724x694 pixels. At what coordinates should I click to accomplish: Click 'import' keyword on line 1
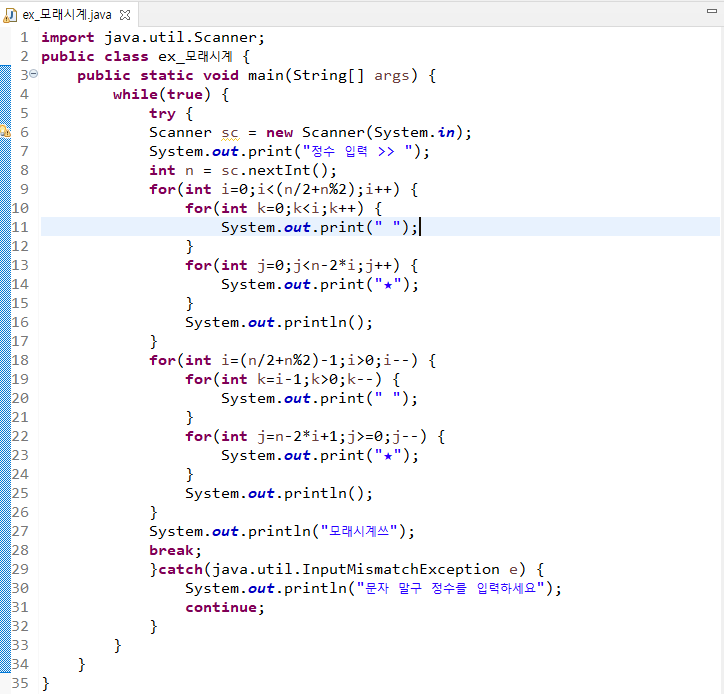[x=67, y=37]
